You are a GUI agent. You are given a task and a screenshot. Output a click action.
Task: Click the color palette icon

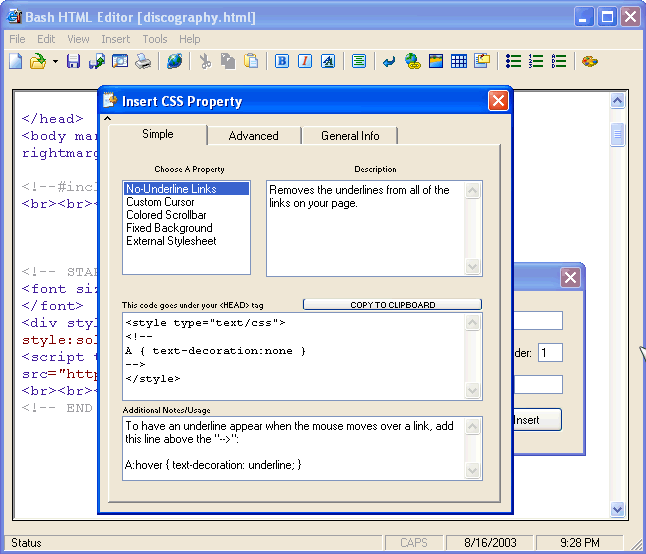tap(589, 61)
